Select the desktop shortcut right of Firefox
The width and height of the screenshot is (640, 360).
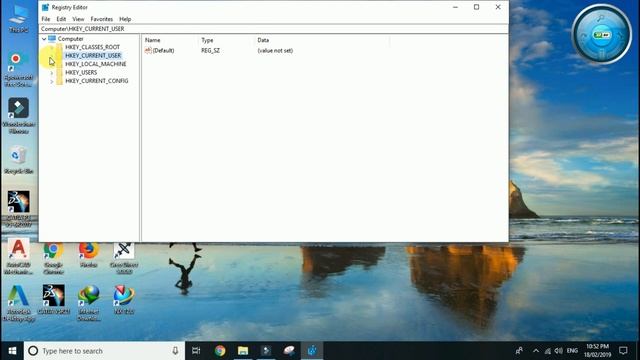[124, 257]
